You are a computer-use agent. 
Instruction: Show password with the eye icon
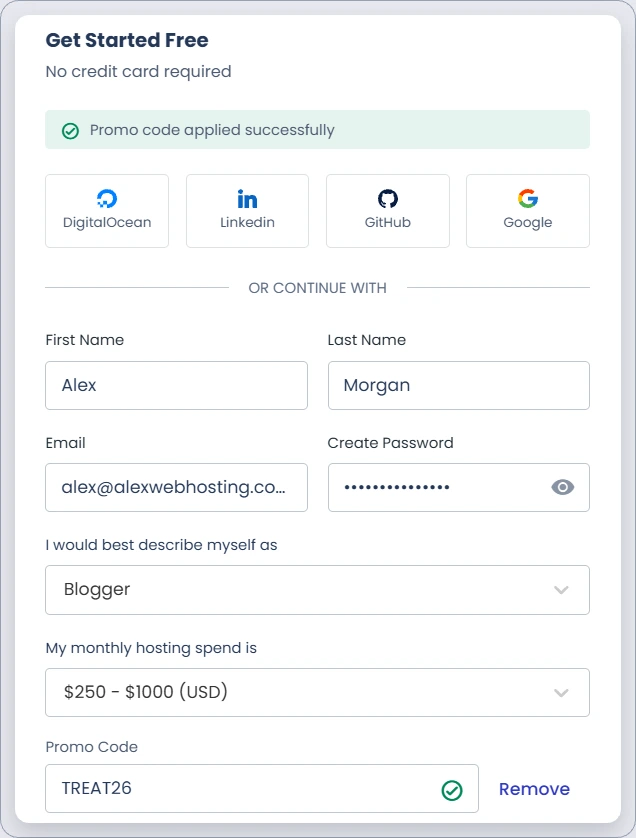[x=563, y=487]
